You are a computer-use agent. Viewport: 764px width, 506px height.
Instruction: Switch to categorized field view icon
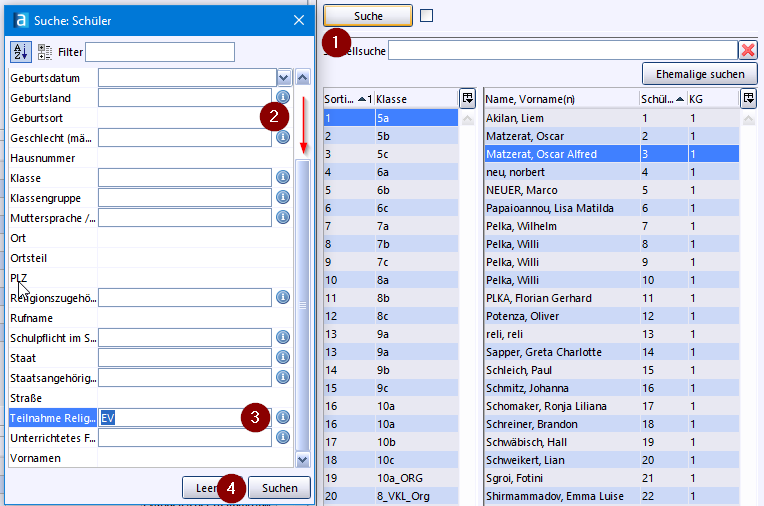pos(45,52)
